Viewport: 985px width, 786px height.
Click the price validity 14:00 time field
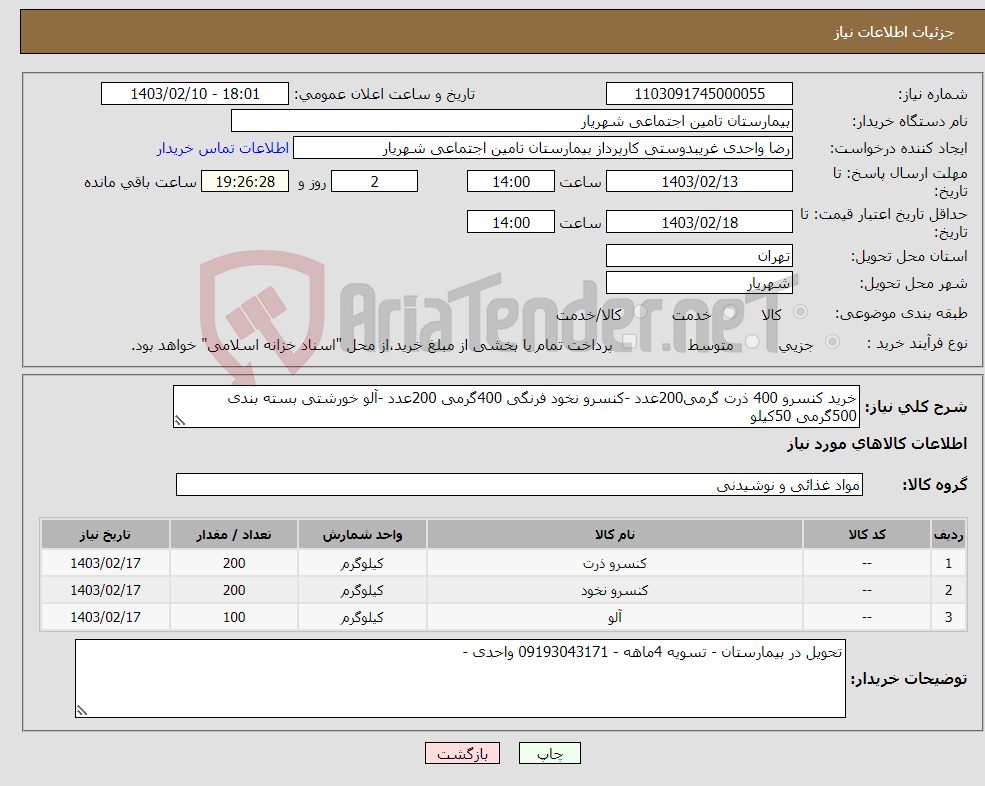tap(511, 222)
